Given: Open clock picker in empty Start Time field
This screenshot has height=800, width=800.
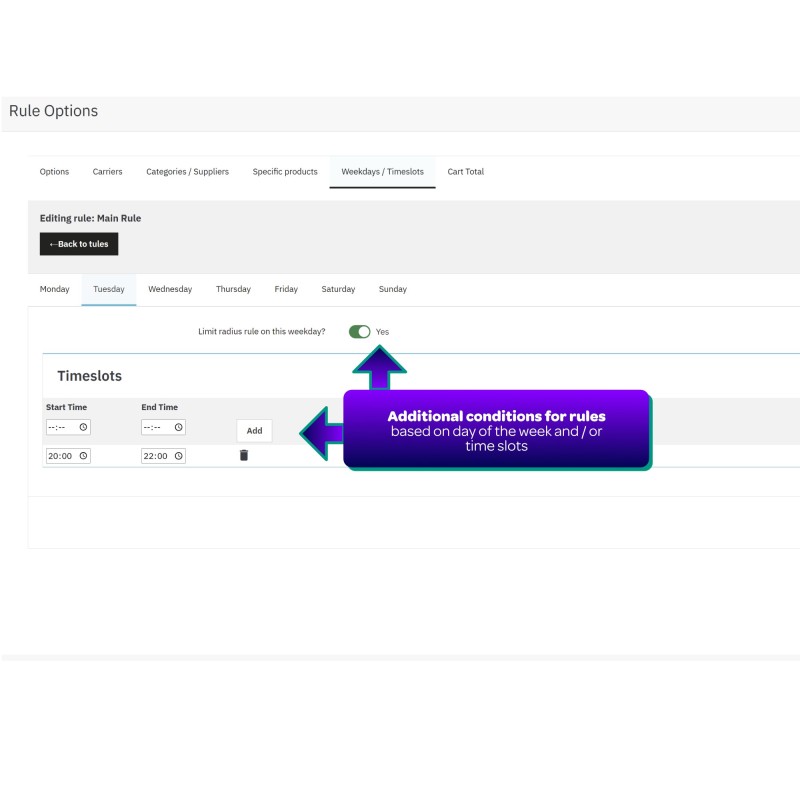Looking at the screenshot, I should tap(83, 427).
